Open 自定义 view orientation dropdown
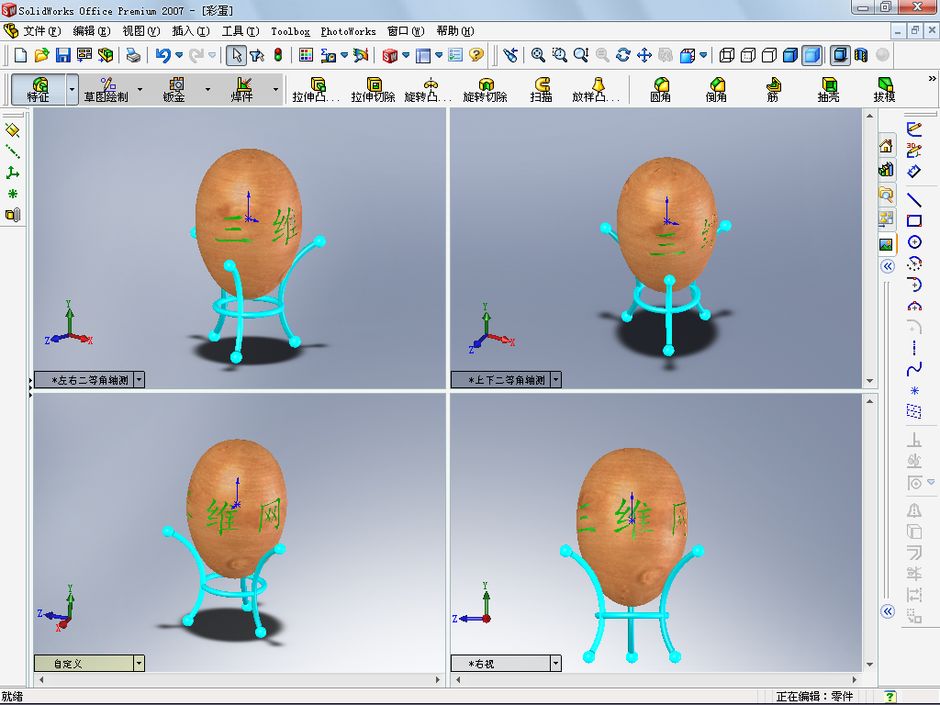Screen dimensions: 940x705 click(x=139, y=663)
